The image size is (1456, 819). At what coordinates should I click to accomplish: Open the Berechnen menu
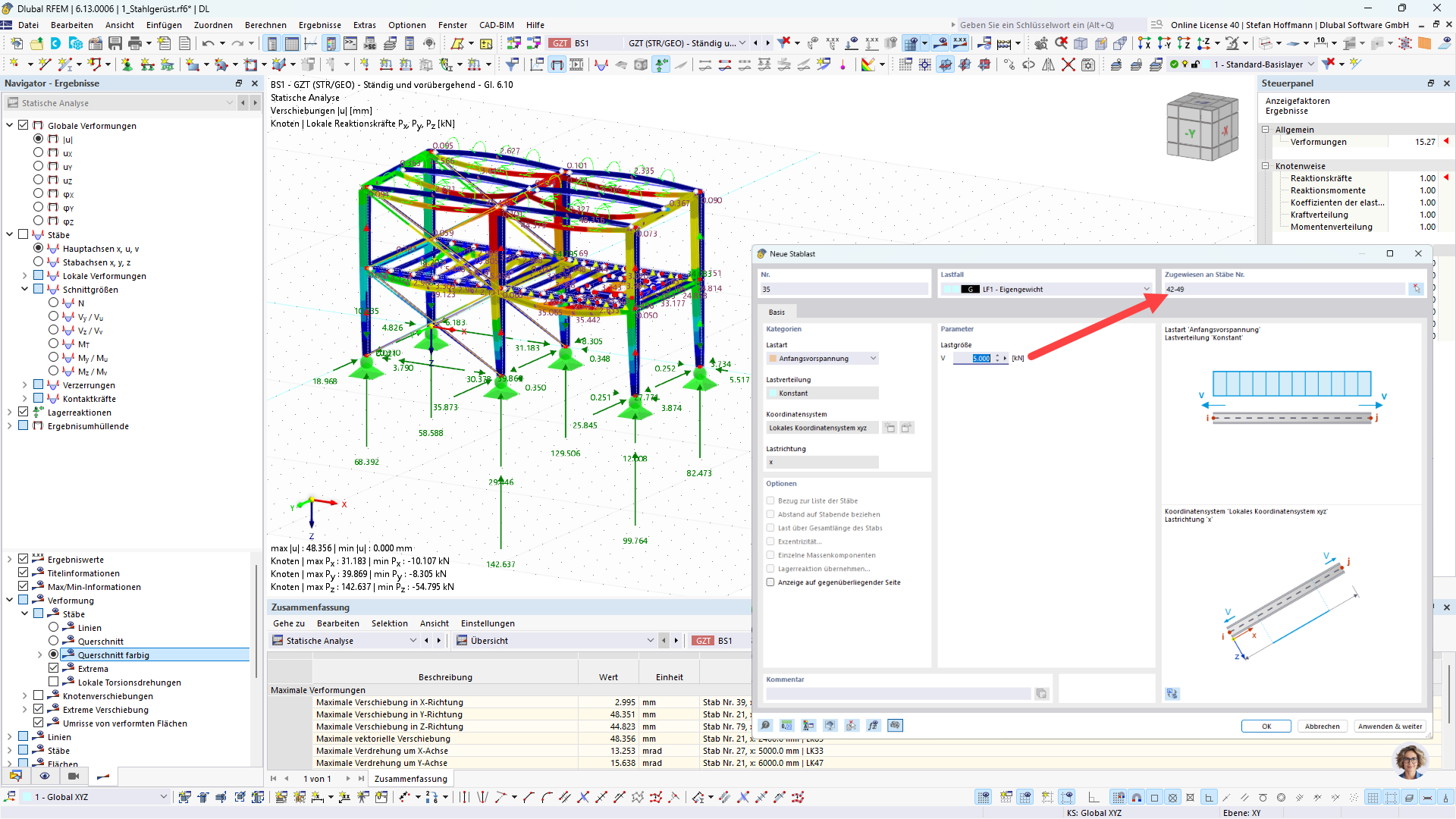tap(265, 25)
